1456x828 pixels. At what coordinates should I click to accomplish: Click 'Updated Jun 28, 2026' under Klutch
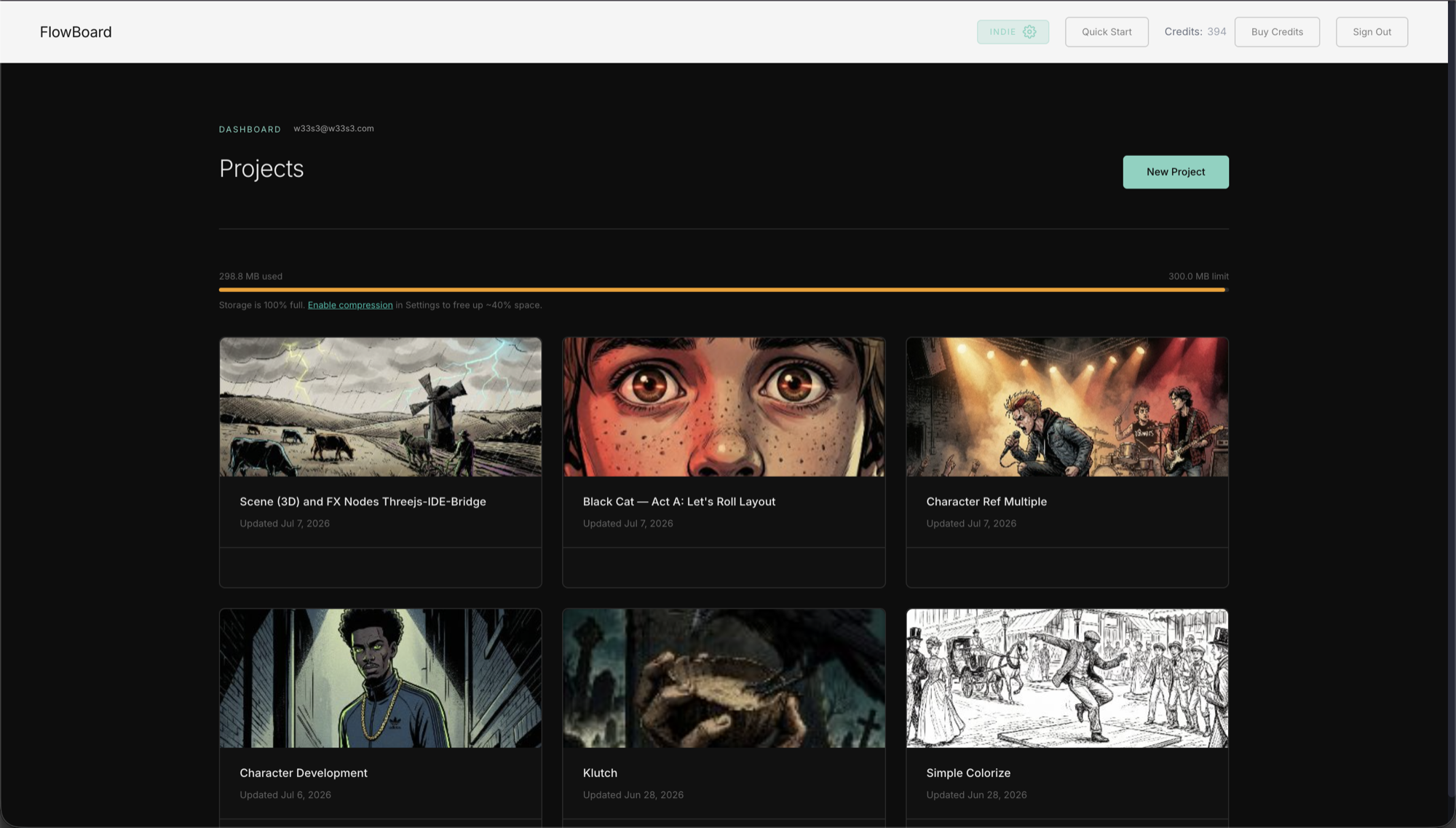(x=633, y=795)
